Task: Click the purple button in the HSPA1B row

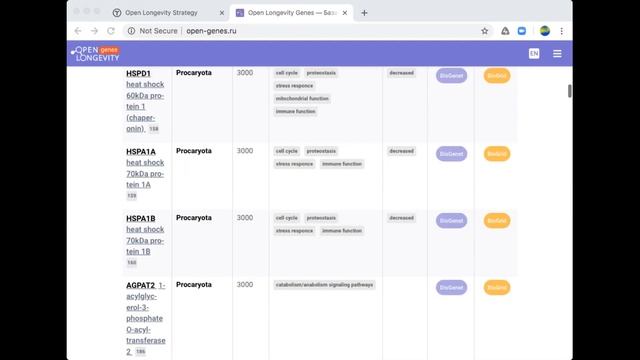Action: point(451,220)
